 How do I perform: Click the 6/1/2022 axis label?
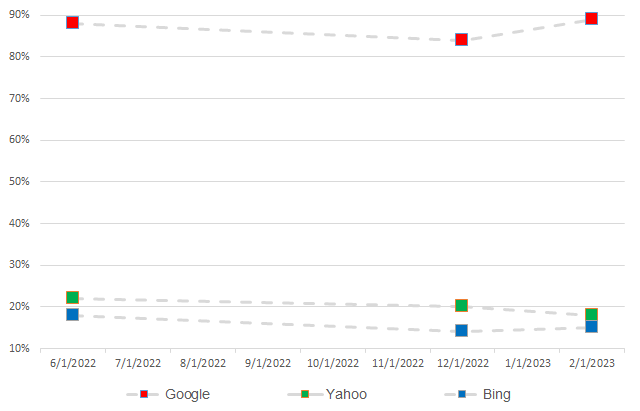pos(73,363)
